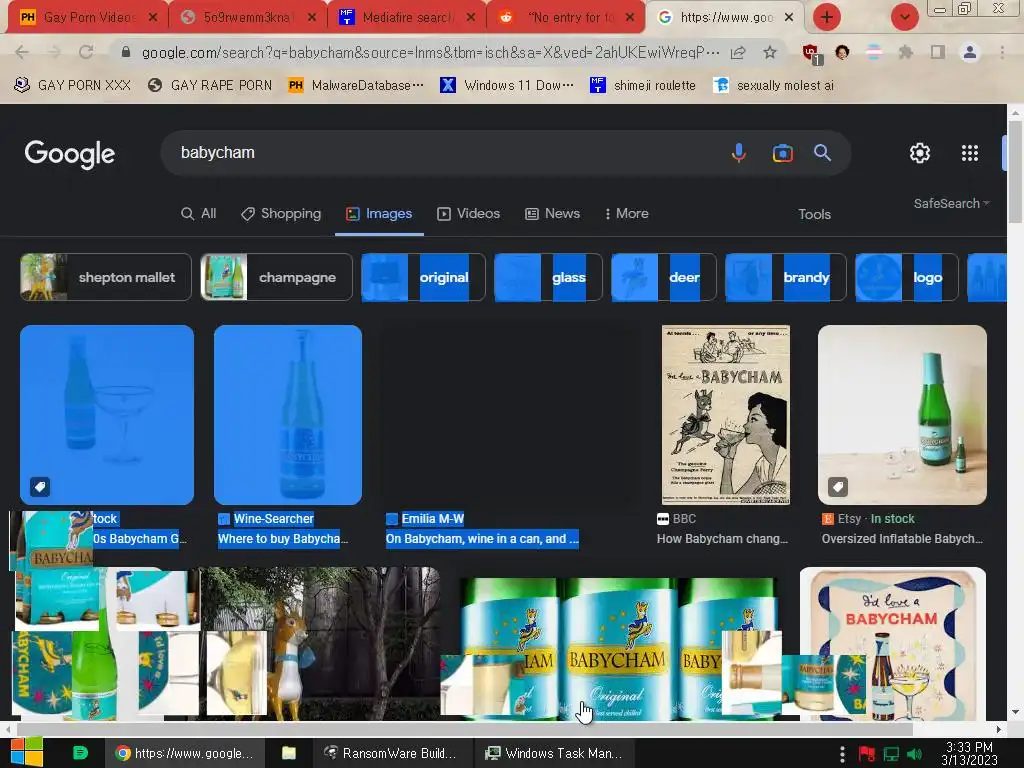Click 'On Babycham, wine in a can' link
This screenshot has height=768, width=1024.
pos(482,539)
